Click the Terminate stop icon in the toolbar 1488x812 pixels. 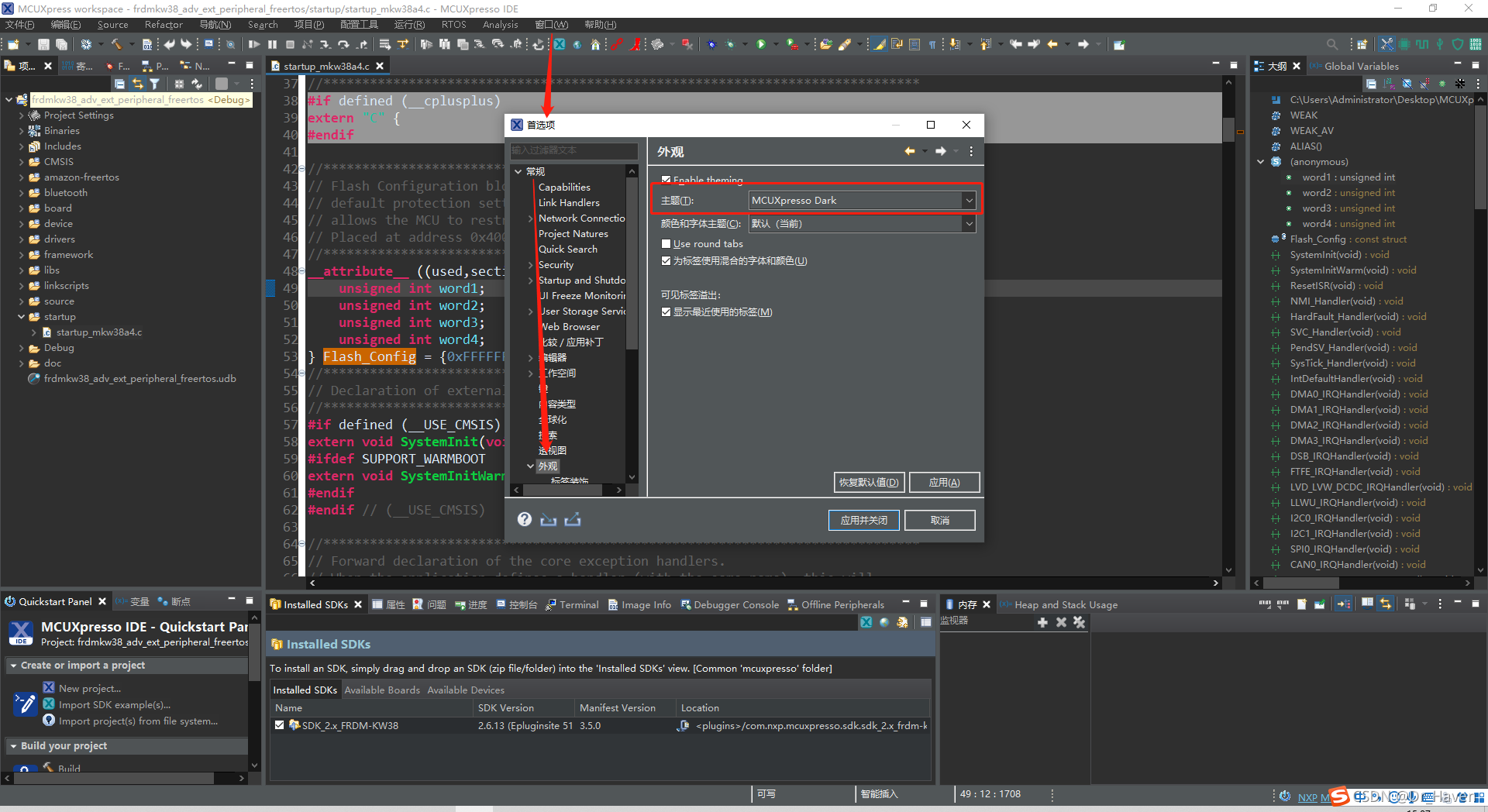coord(290,44)
